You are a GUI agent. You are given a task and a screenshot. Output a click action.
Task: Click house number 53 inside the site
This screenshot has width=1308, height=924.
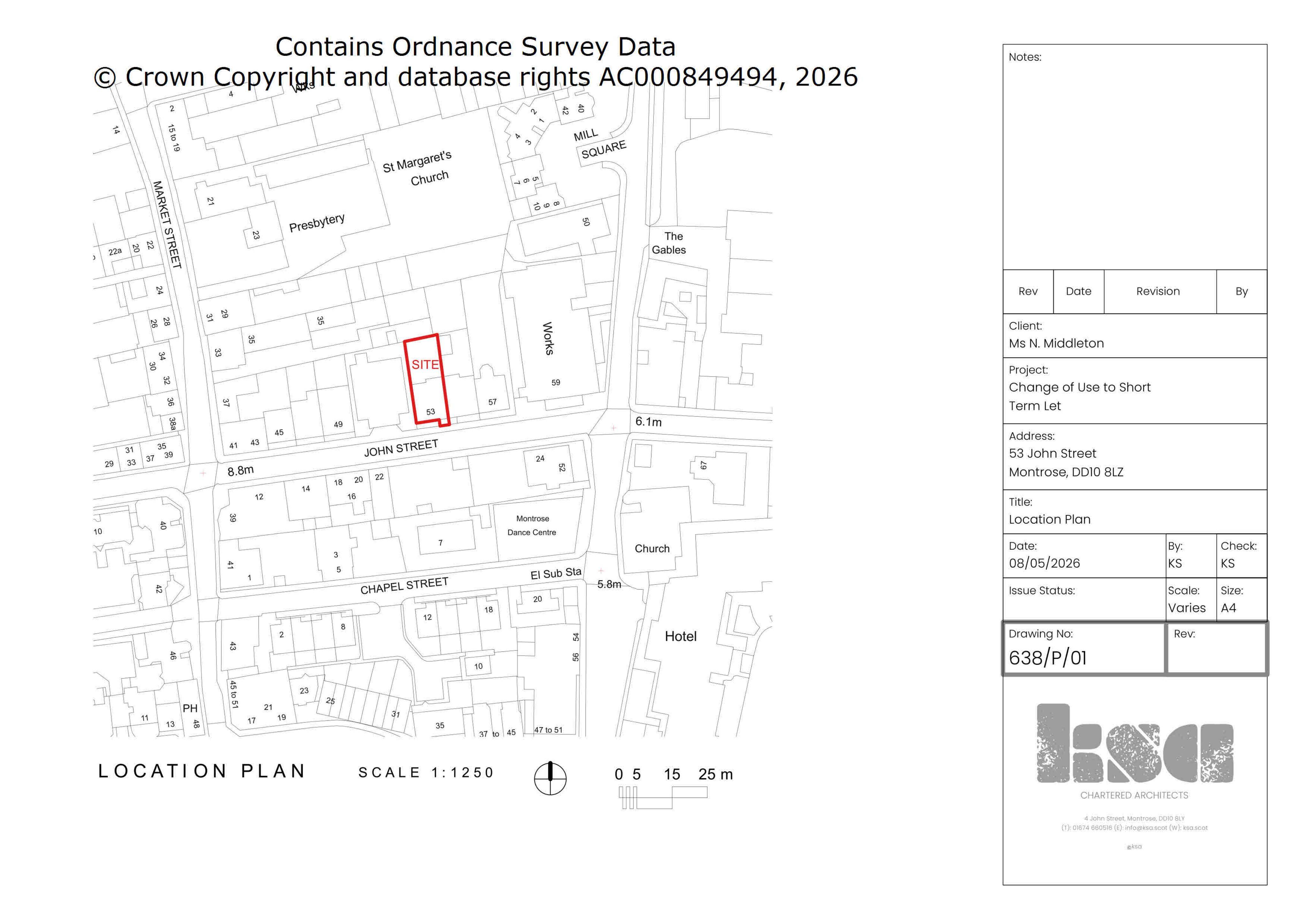(431, 412)
